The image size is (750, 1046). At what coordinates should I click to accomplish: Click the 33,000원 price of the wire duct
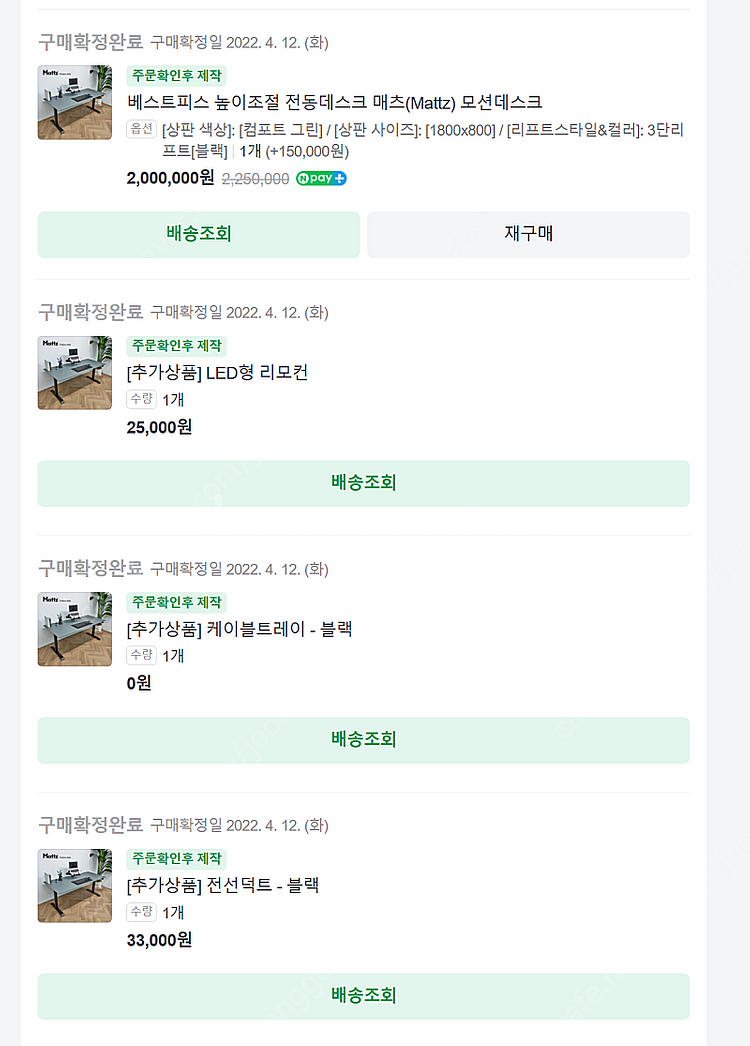(159, 940)
